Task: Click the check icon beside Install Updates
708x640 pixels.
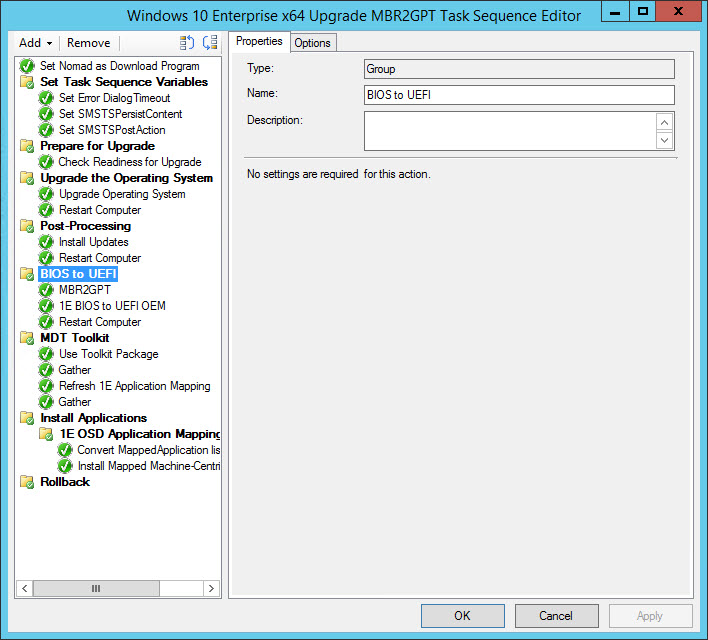Action: pyautogui.click(x=46, y=242)
